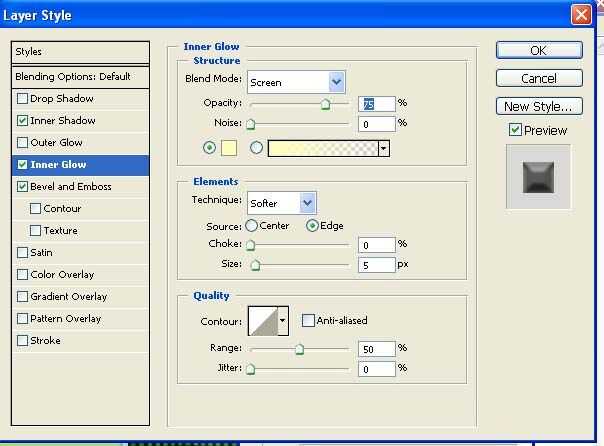Enable the Texture checkbox

click(x=35, y=230)
